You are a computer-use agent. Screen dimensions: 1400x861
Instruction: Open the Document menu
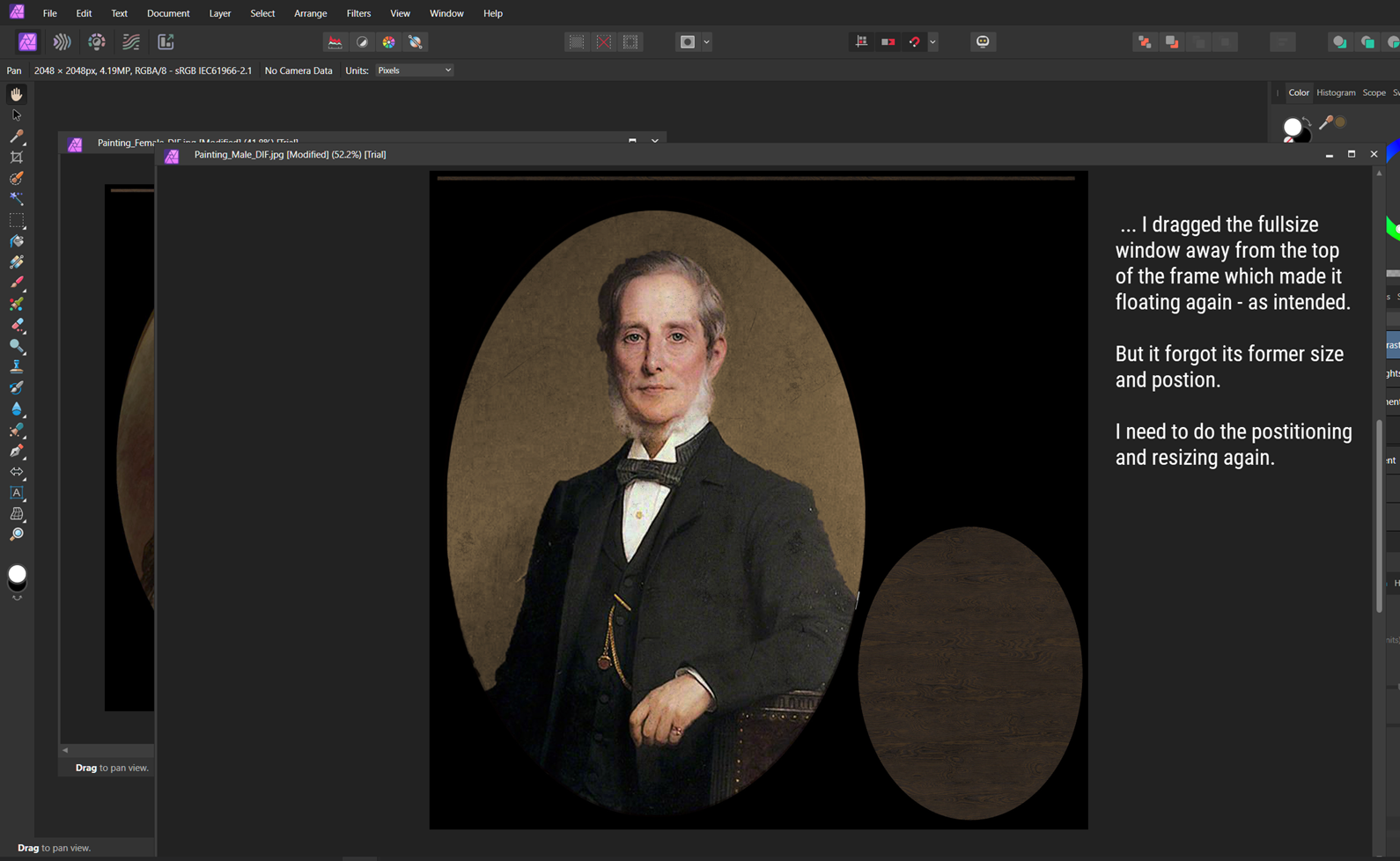[168, 13]
